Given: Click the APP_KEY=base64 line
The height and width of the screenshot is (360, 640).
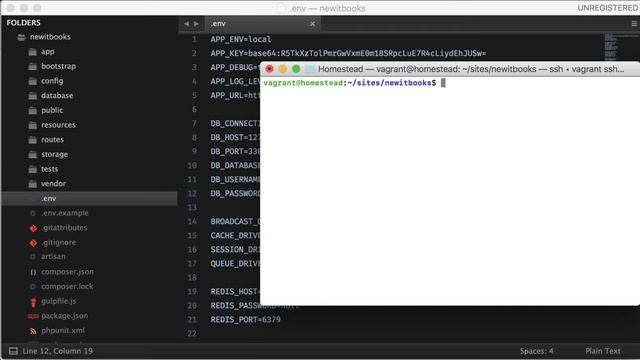Looking at the screenshot, I should (348, 53).
